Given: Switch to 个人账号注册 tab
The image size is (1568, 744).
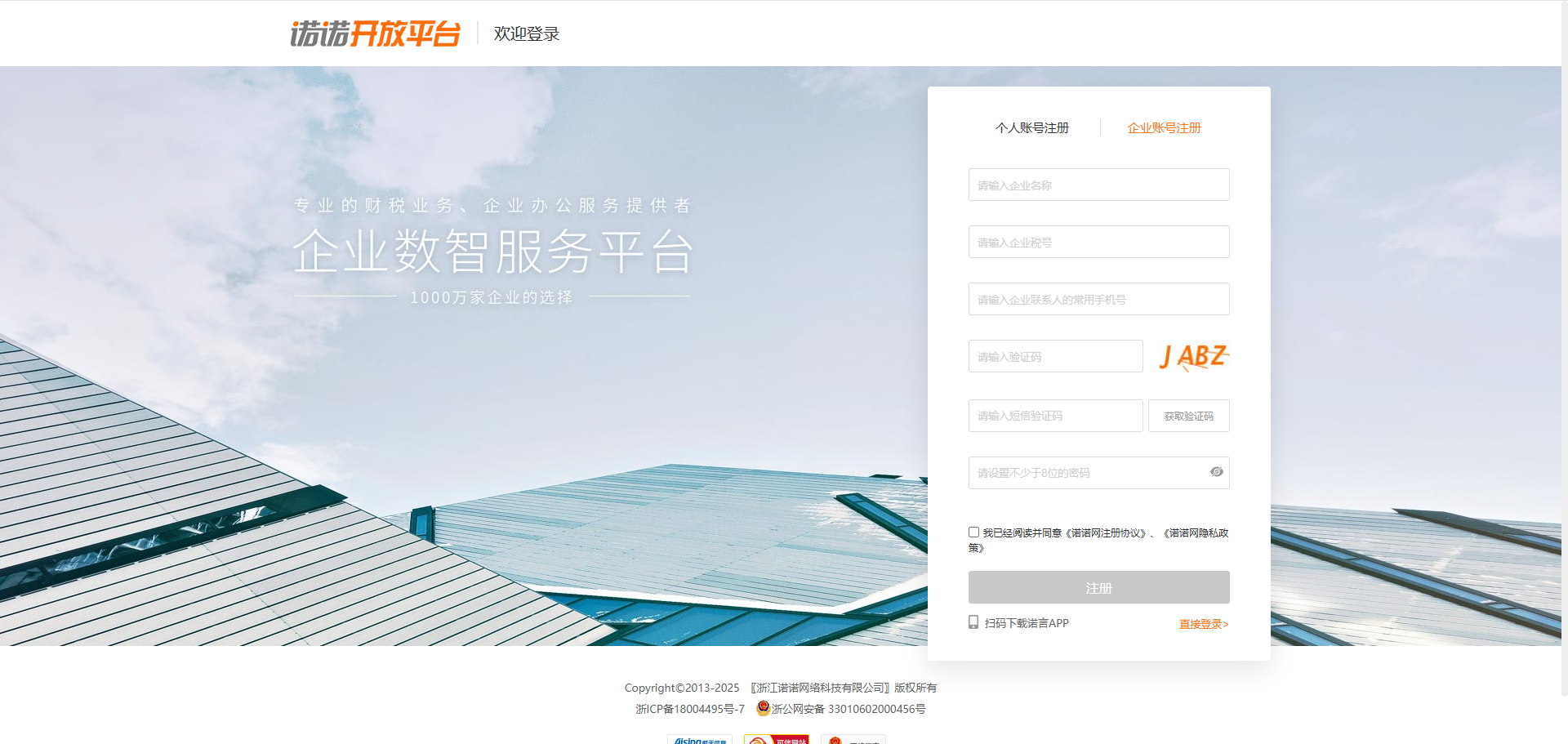Looking at the screenshot, I should (x=1031, y=127).
